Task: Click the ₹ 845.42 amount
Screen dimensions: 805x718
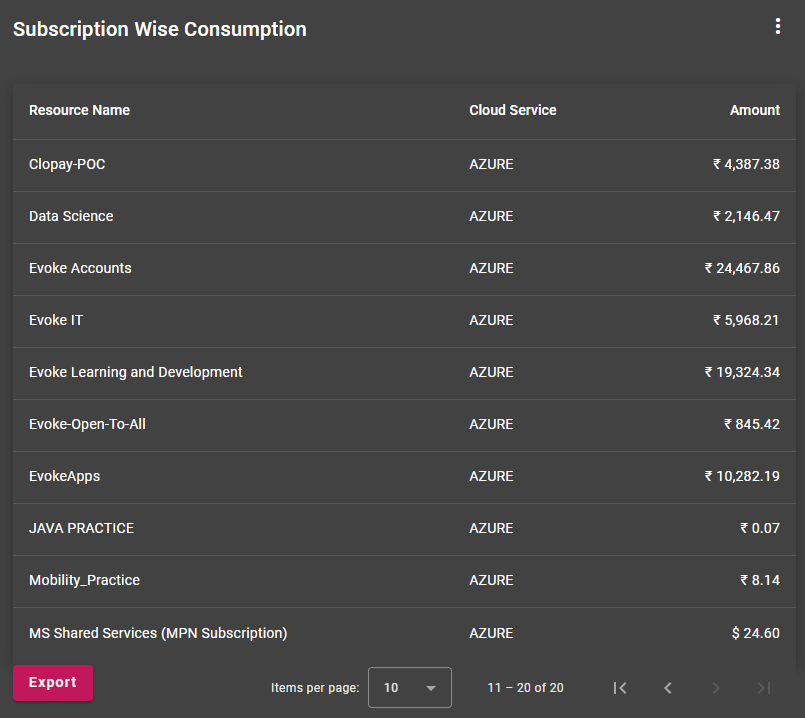Action: [x=752, y=424]
